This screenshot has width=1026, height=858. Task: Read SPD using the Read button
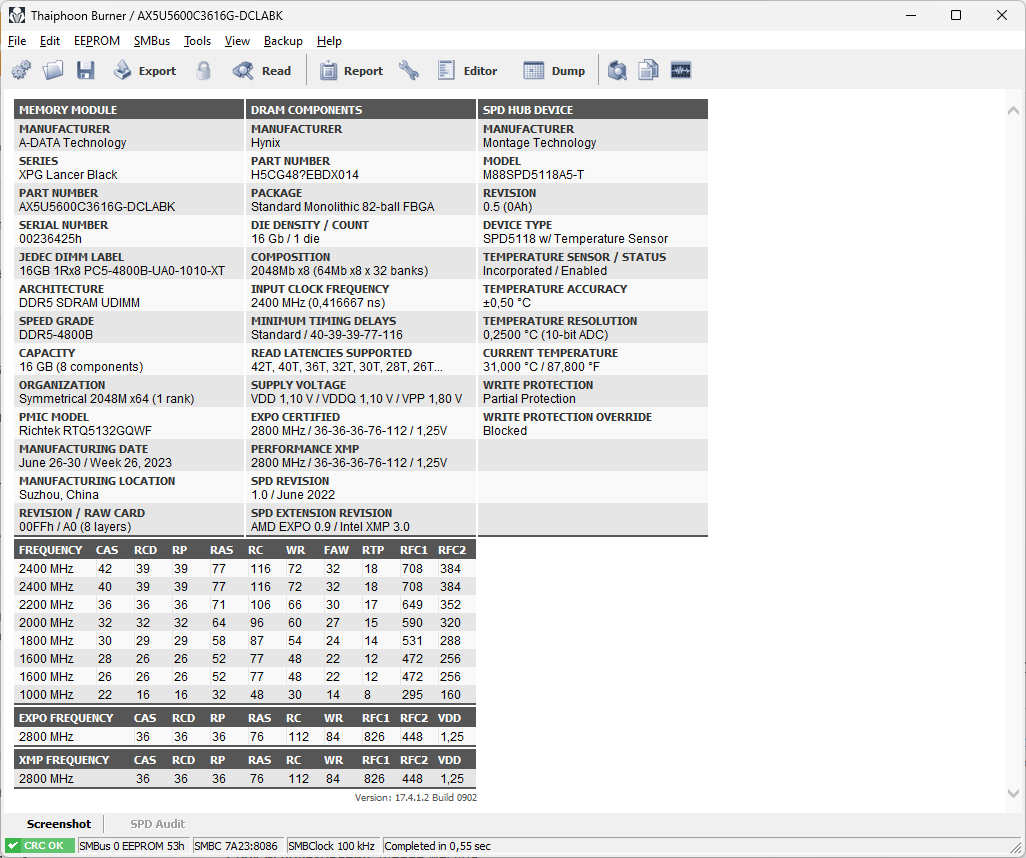[x=262, y=71]
